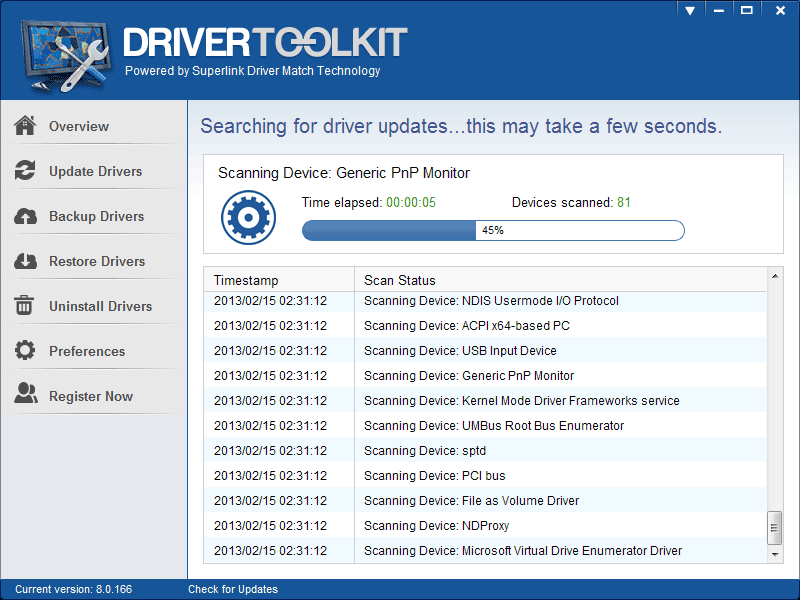Click the Register Now users icon
Image resolution: width=800 pixels, height=600 pixels.
(x=25, y=396)
